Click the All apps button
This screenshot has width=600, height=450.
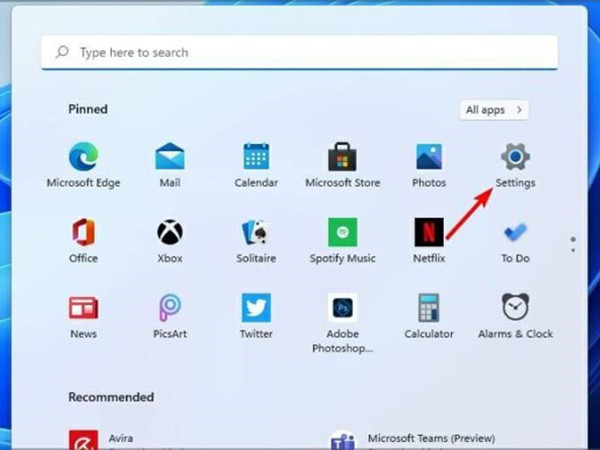click(494, 110)
